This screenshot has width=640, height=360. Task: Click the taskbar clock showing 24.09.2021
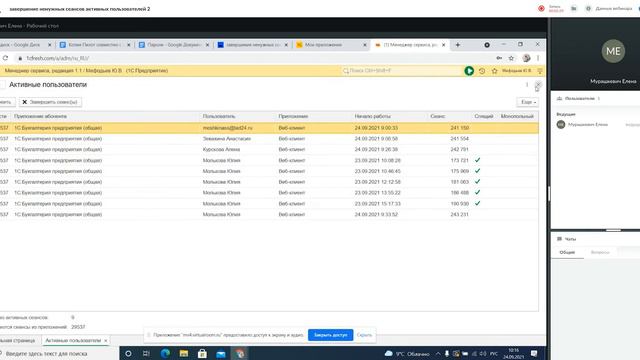coord(513,353)
